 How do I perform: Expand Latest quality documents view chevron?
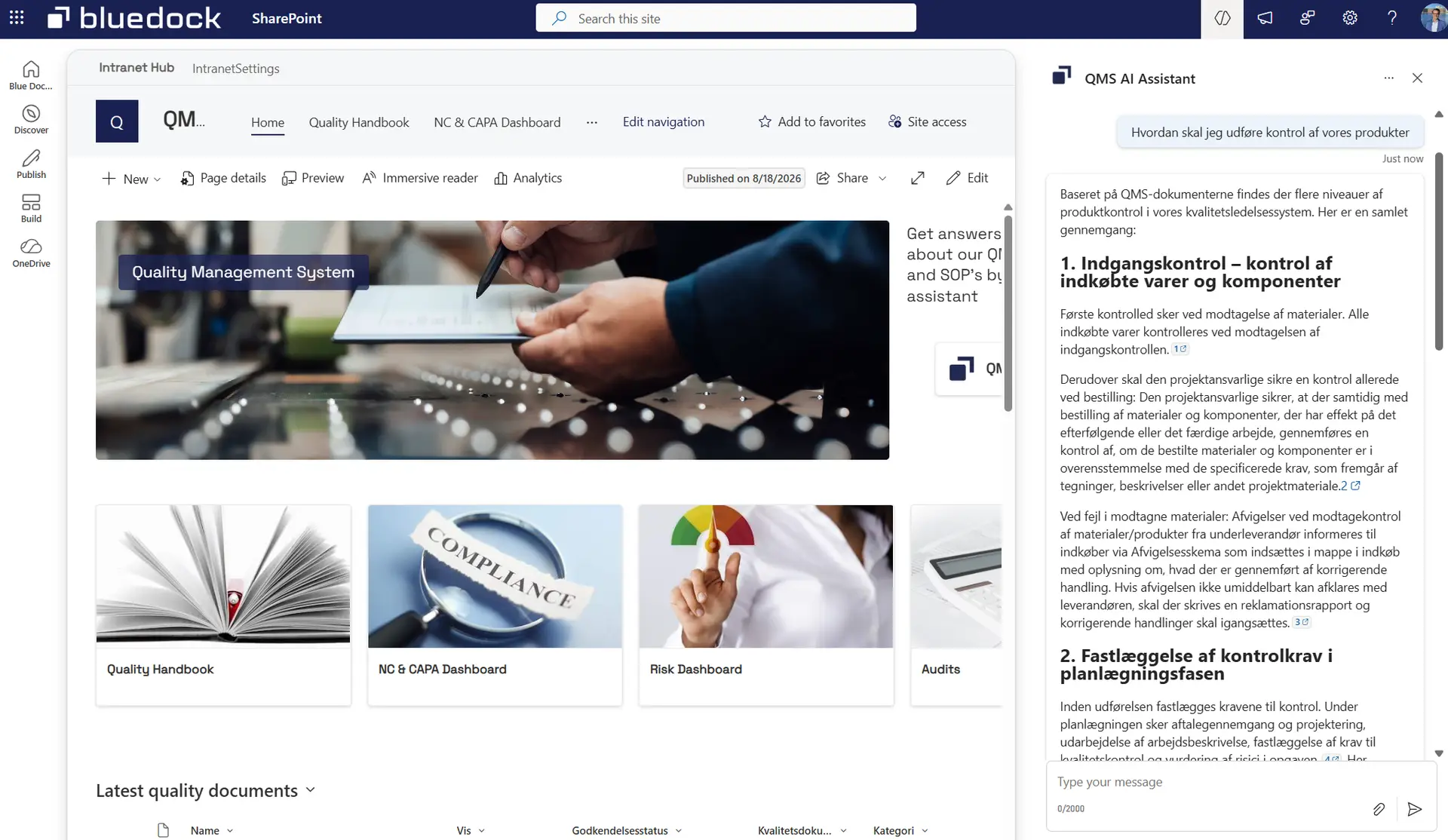pyautogui.click(x=310, y=790)
